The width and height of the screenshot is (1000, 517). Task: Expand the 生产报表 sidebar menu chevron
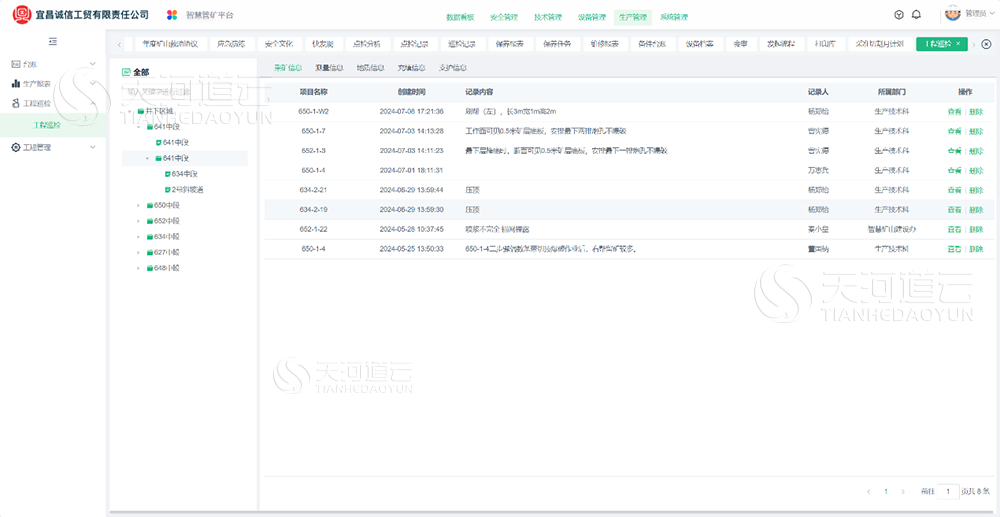93,84
